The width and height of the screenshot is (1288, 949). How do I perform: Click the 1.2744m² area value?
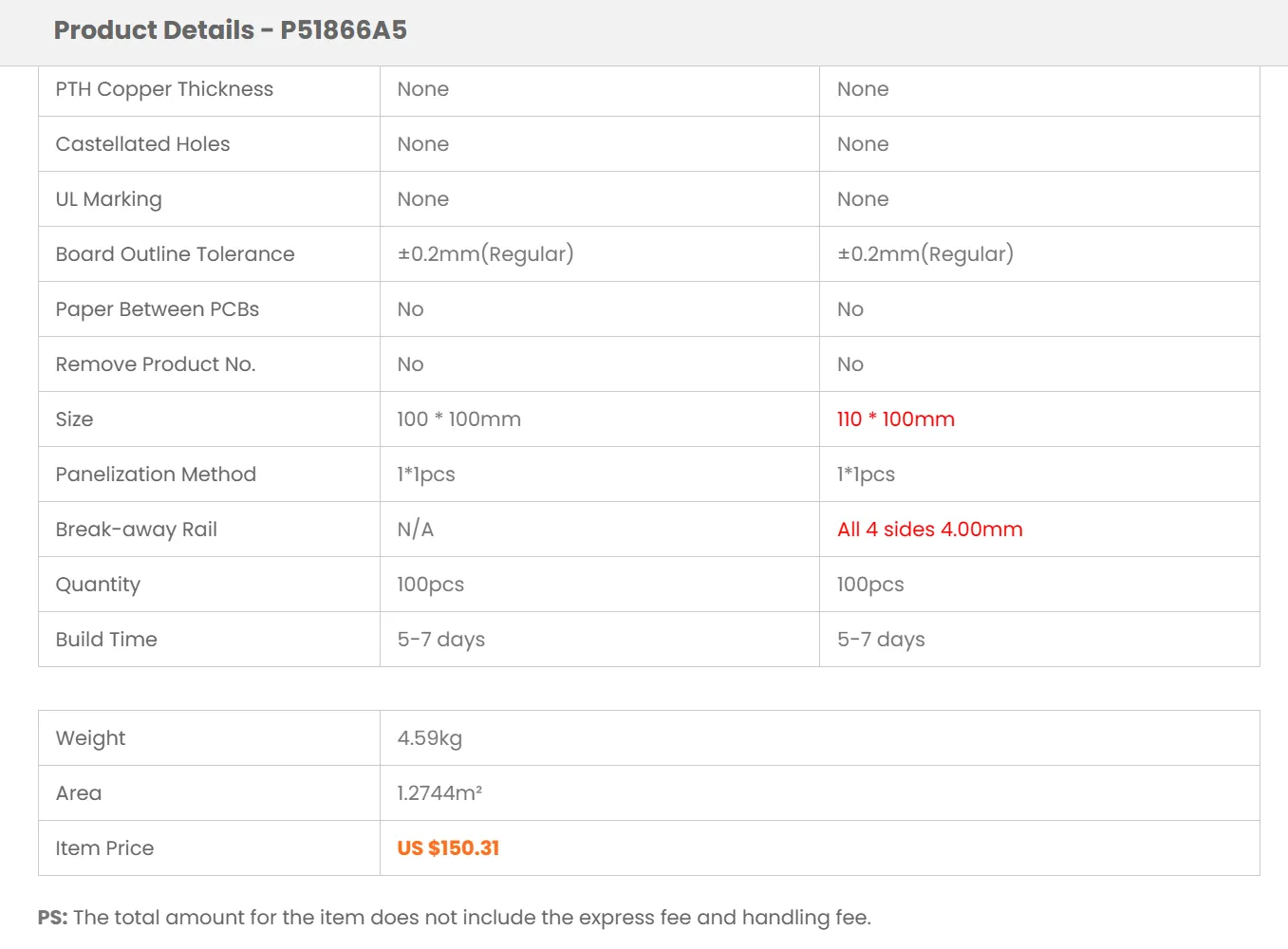click(x=439, y=793)
